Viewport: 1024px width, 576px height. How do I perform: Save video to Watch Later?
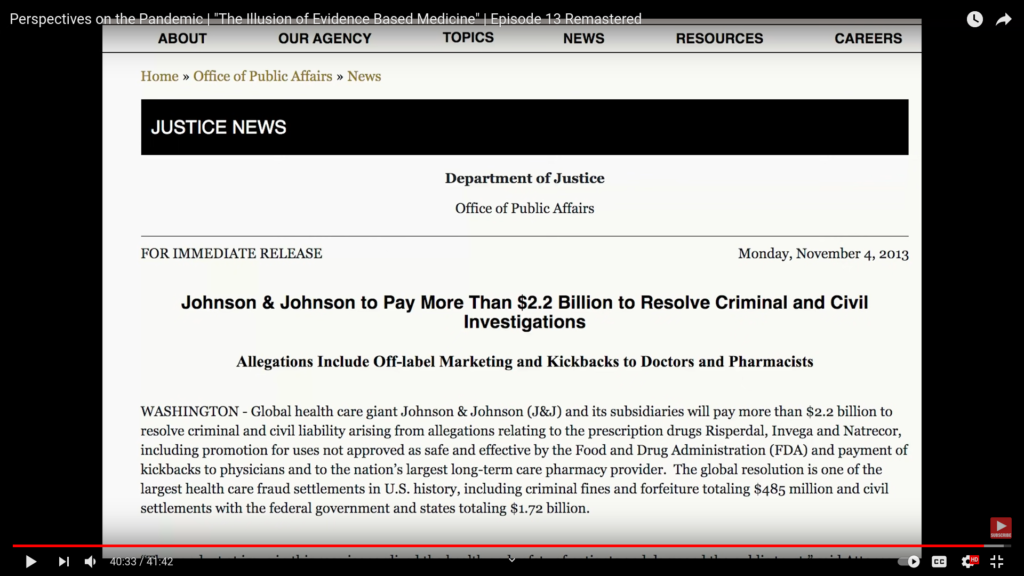[974, 19]
